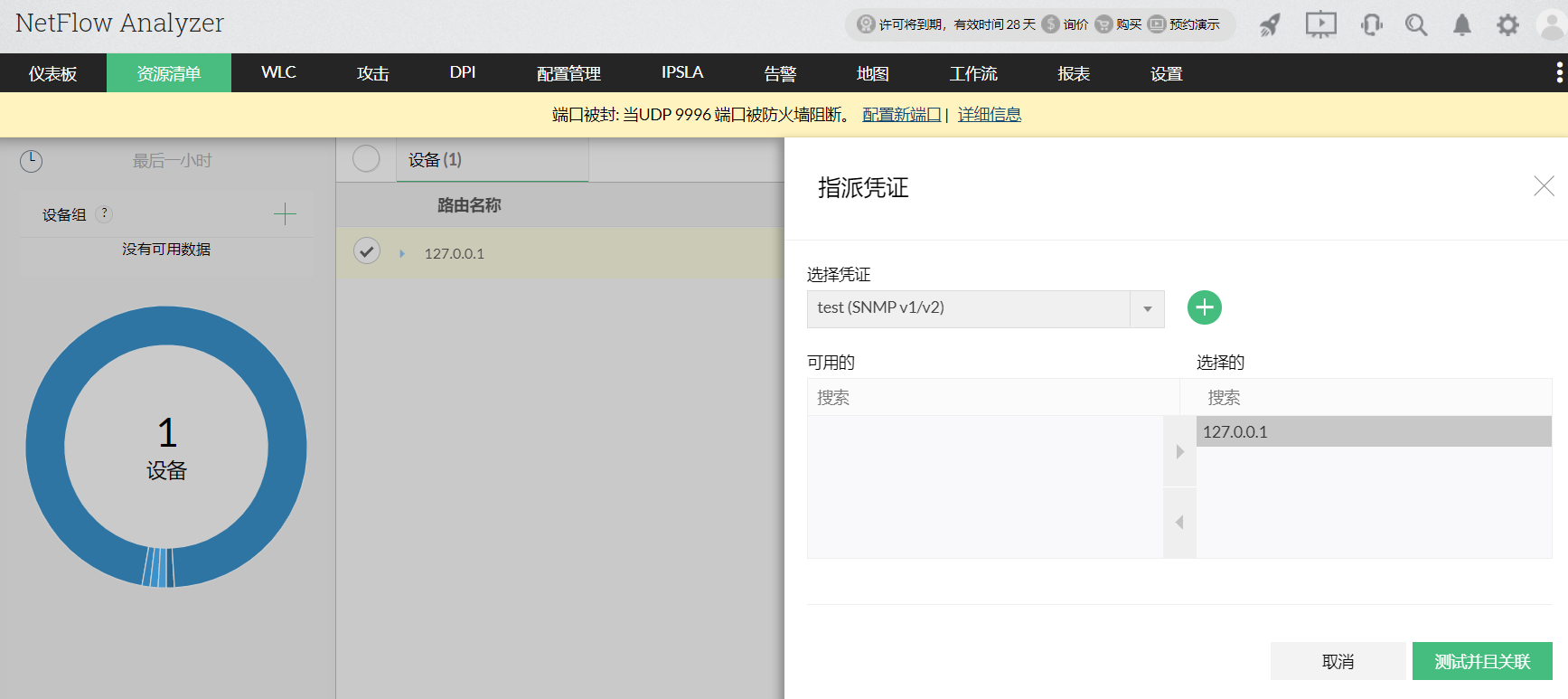1568x699 pixels.
Task: Open the 设置 tab
Action: click(1167, 73)
